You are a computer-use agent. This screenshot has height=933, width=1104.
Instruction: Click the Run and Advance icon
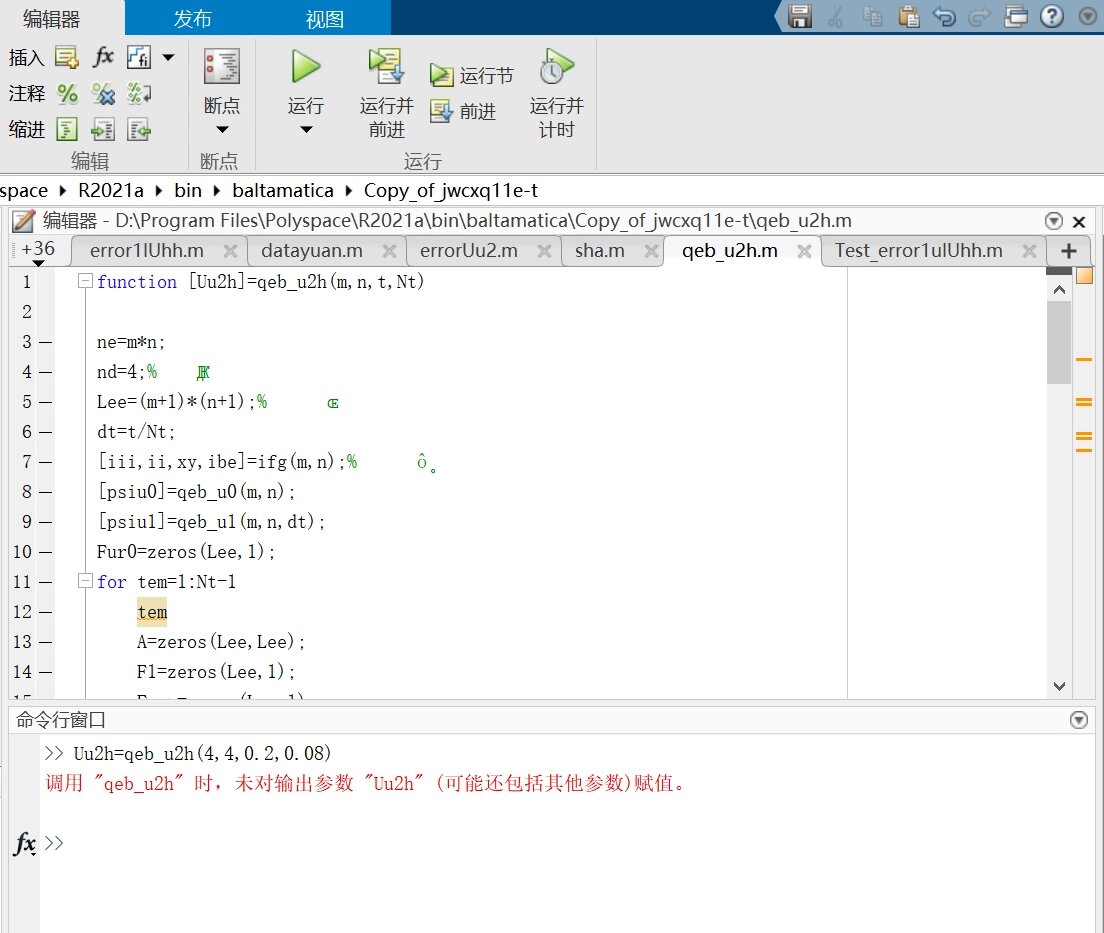pyautogui.click(x=385, y=68)
